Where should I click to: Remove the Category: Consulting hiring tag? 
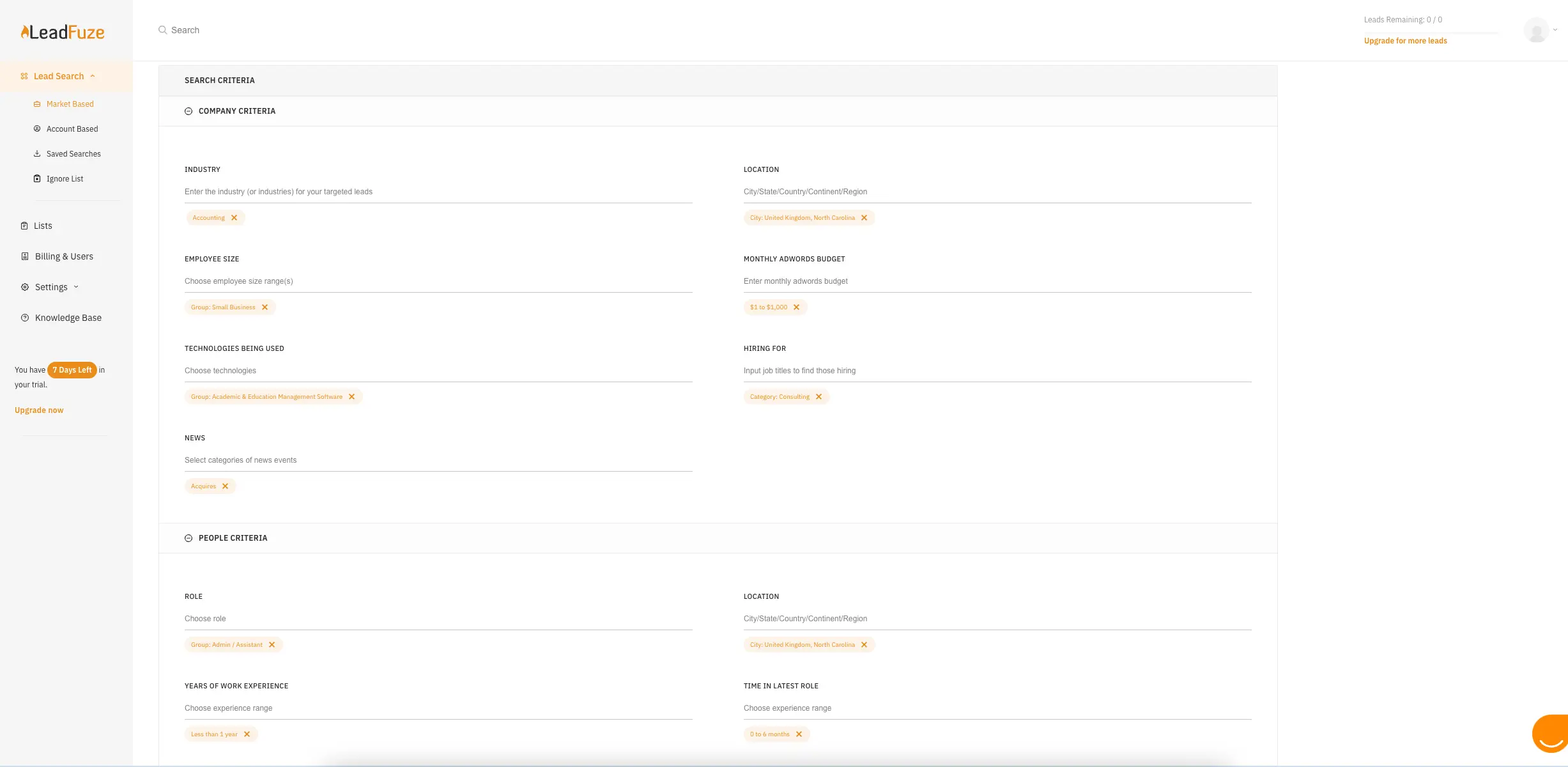tap(819, 397)
